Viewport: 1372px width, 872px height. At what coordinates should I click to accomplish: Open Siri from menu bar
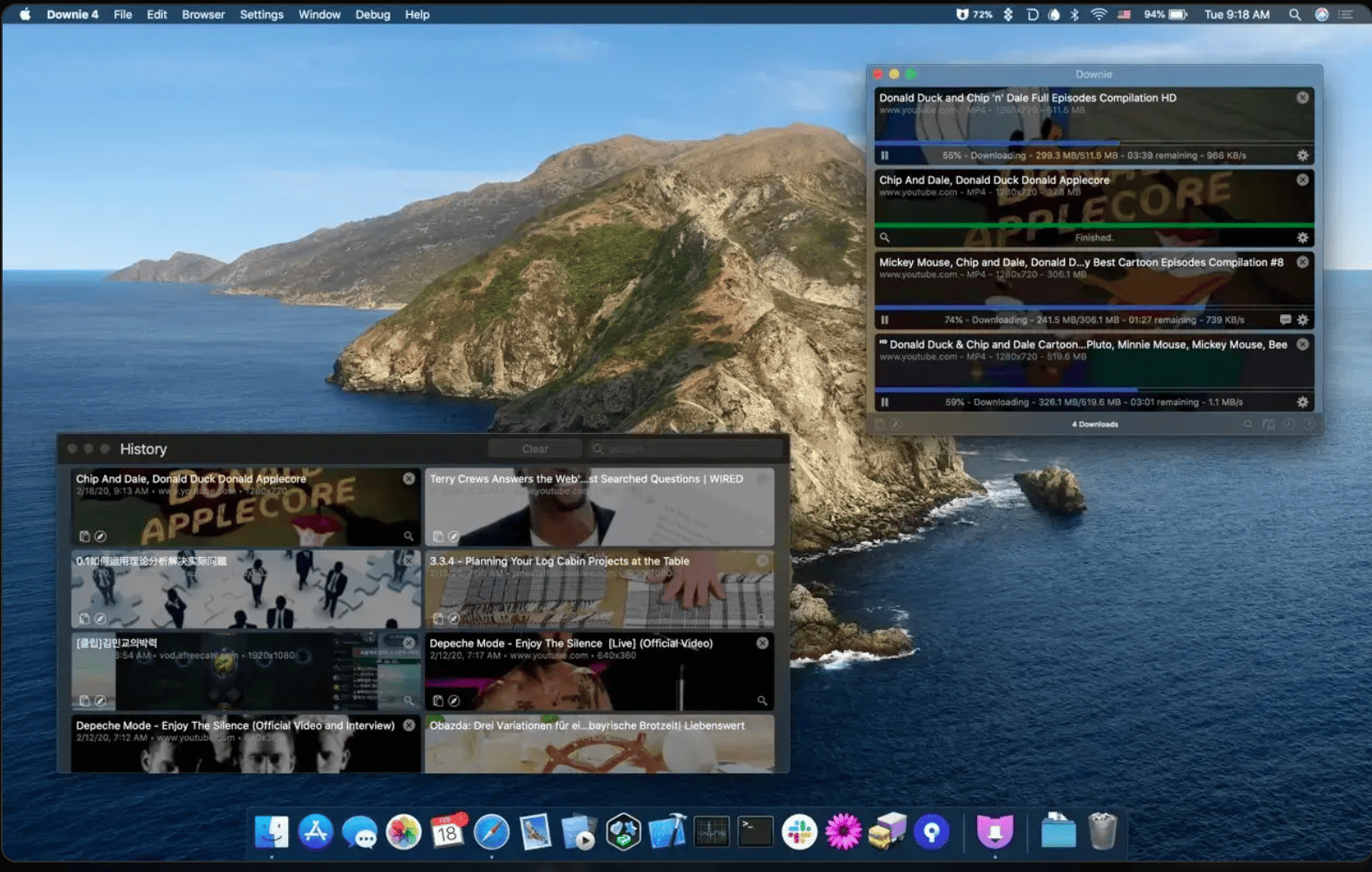[x=1321, y=15]
